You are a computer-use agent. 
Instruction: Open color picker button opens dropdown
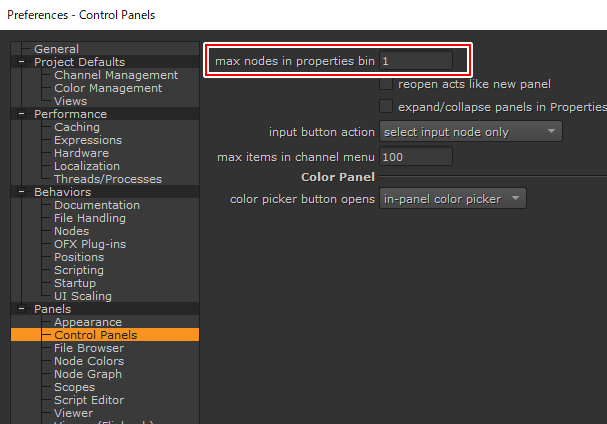(x=453, y=199)
